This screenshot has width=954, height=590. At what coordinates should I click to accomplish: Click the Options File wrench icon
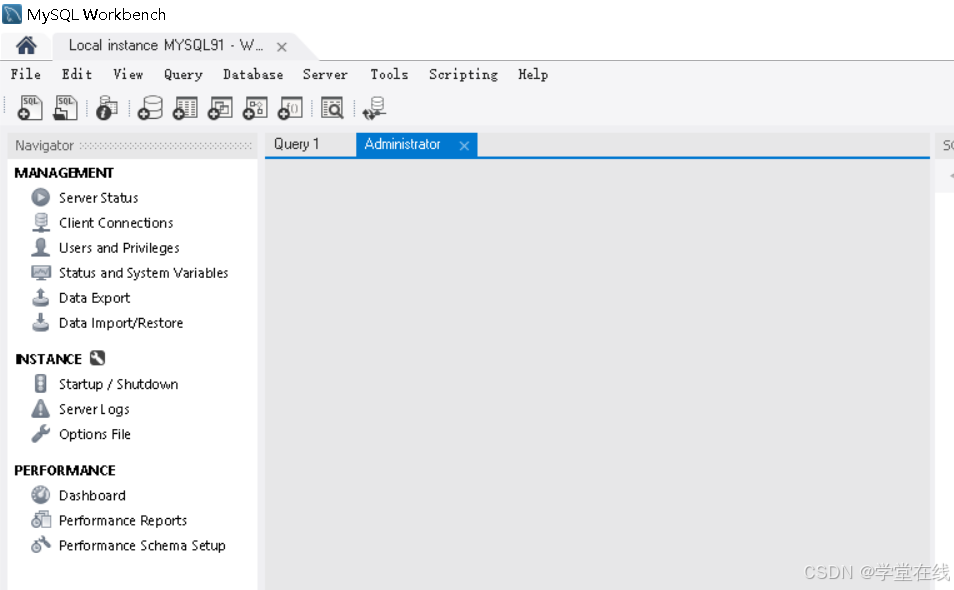(x=41, y=434)
